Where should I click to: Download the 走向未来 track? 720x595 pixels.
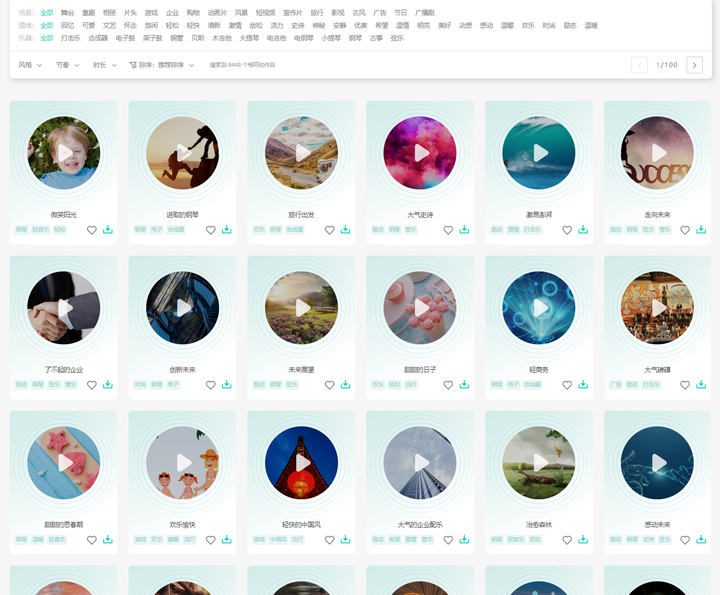701,230
